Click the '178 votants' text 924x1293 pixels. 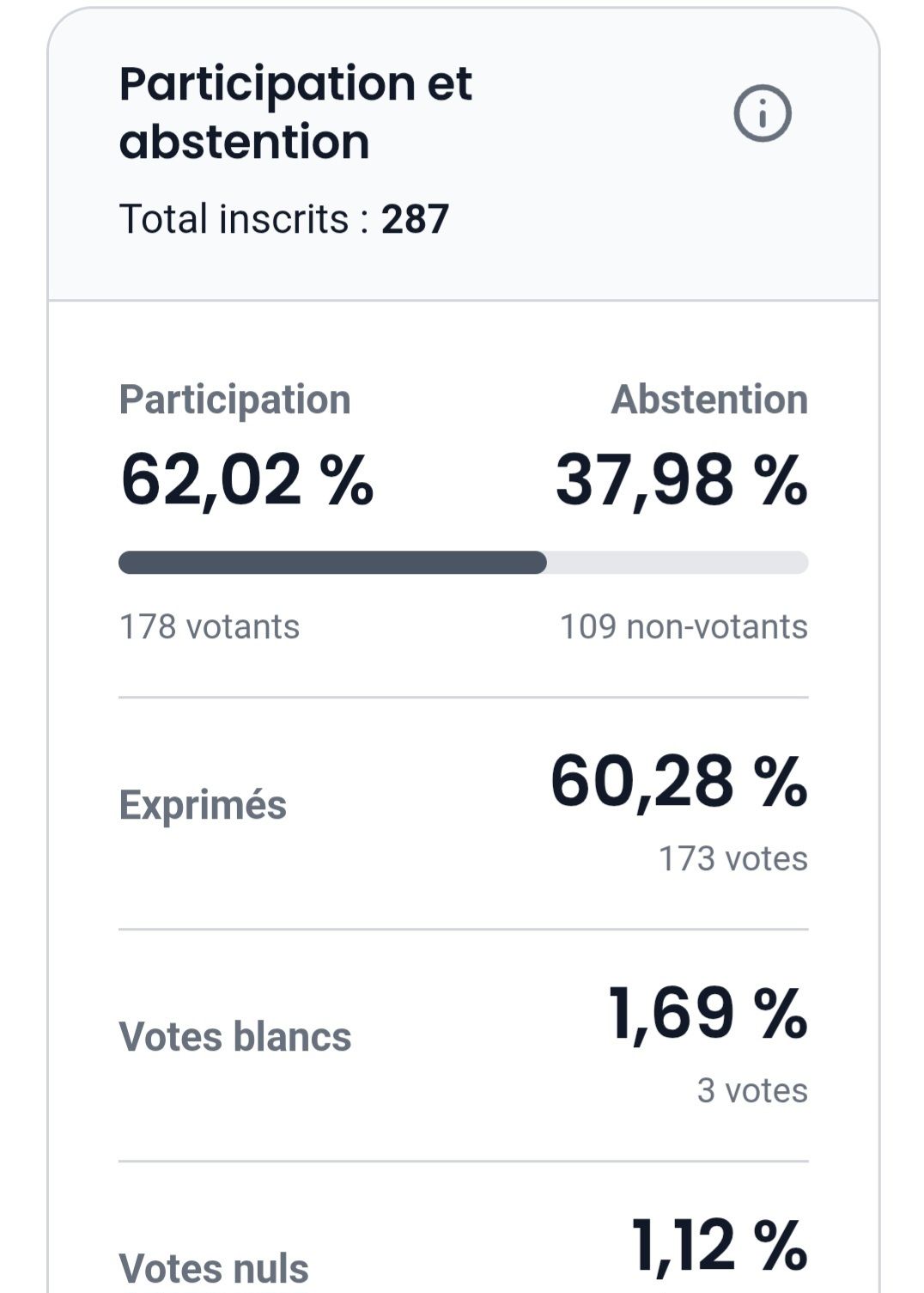pyautogui.click(x=210, y=627)
